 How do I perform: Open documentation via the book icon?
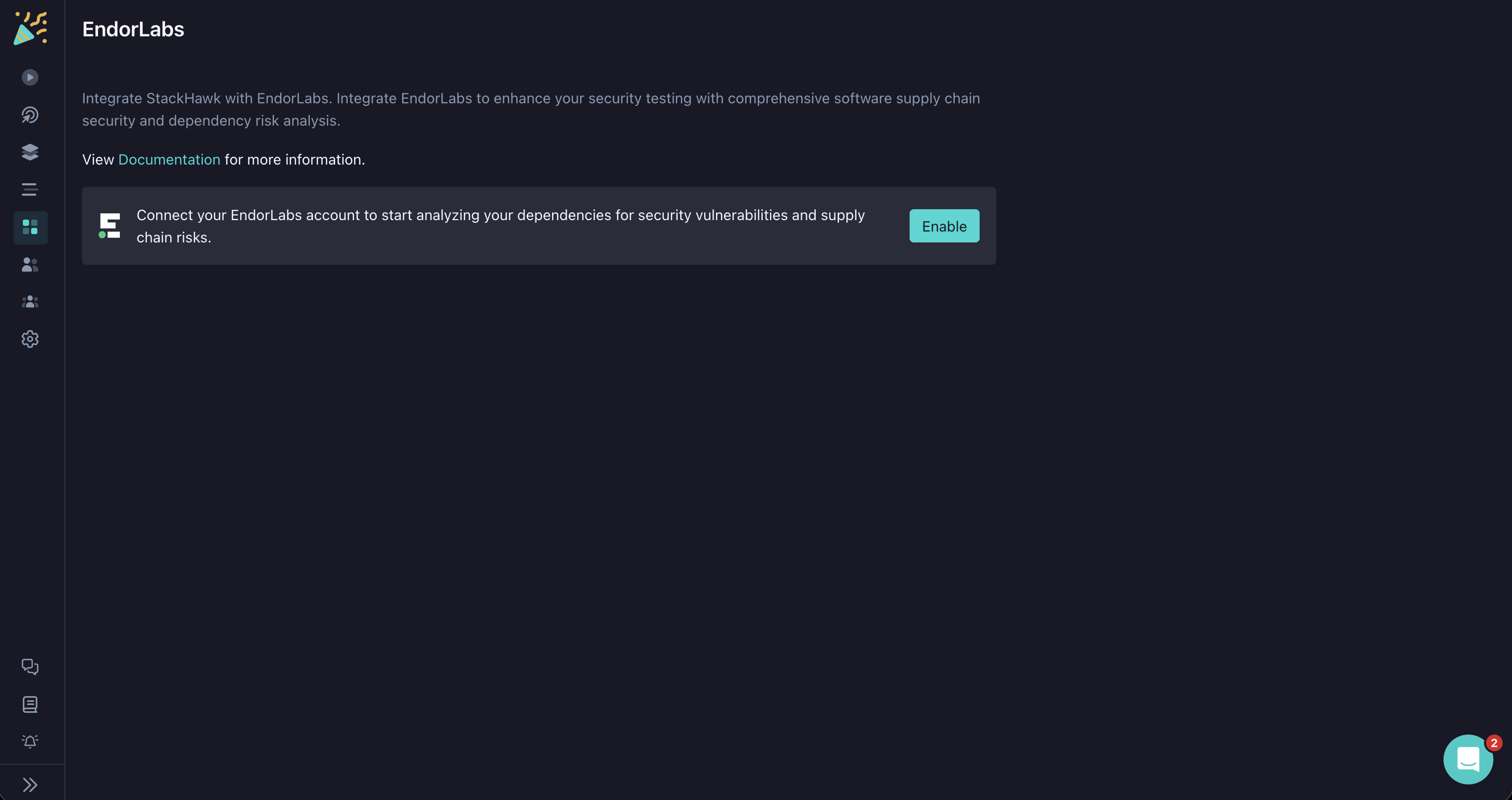30,704
